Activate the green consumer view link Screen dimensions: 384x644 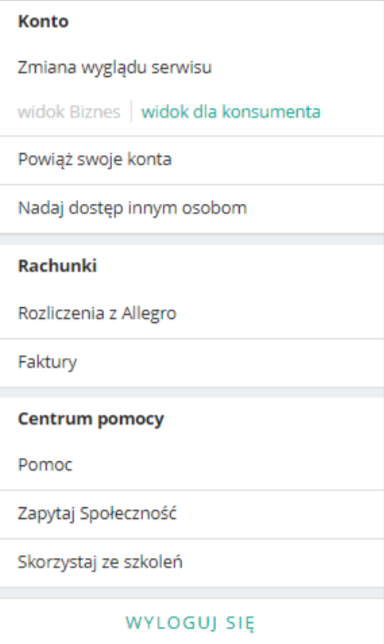click(x=231, y=112)
